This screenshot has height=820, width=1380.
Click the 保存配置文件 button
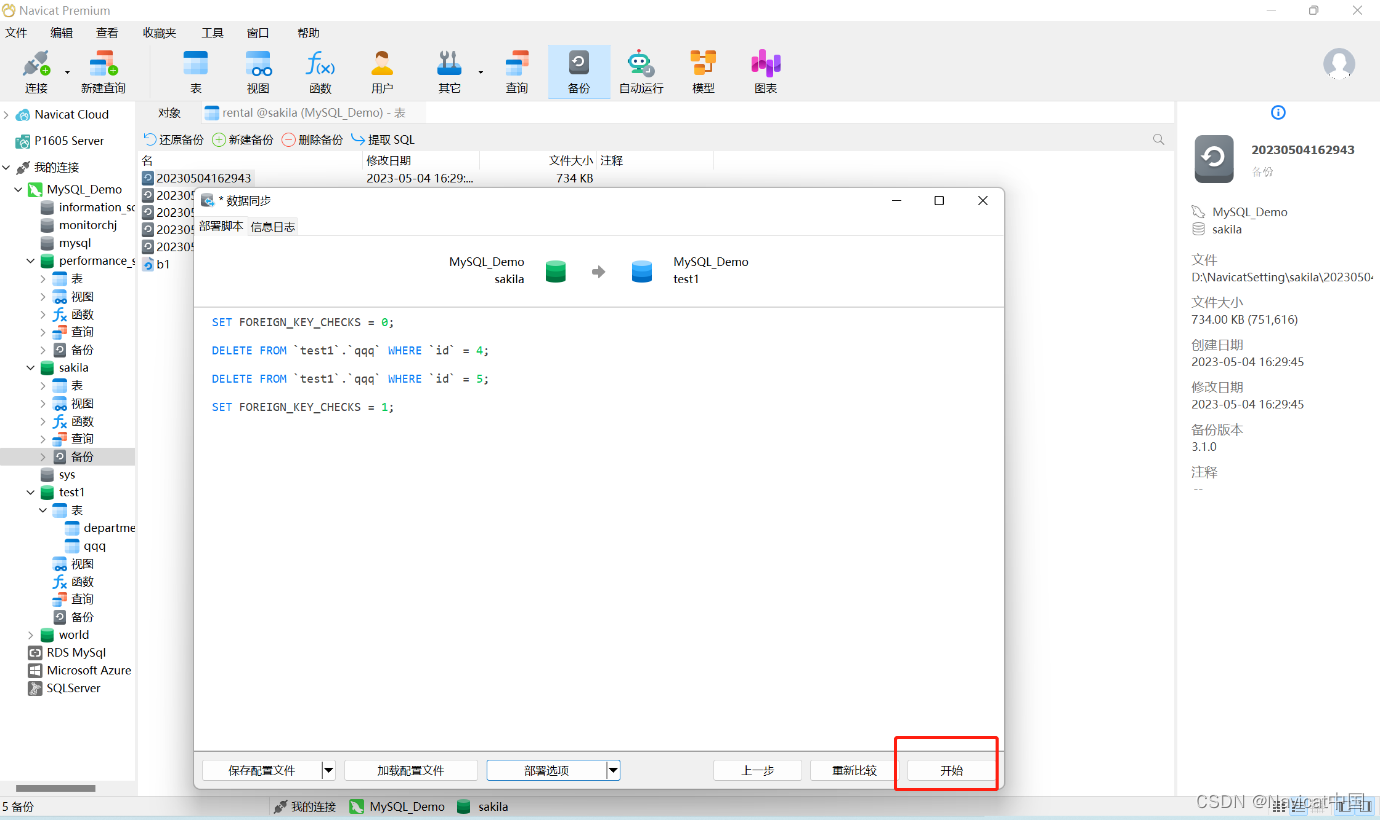click(x=262, y=771)
